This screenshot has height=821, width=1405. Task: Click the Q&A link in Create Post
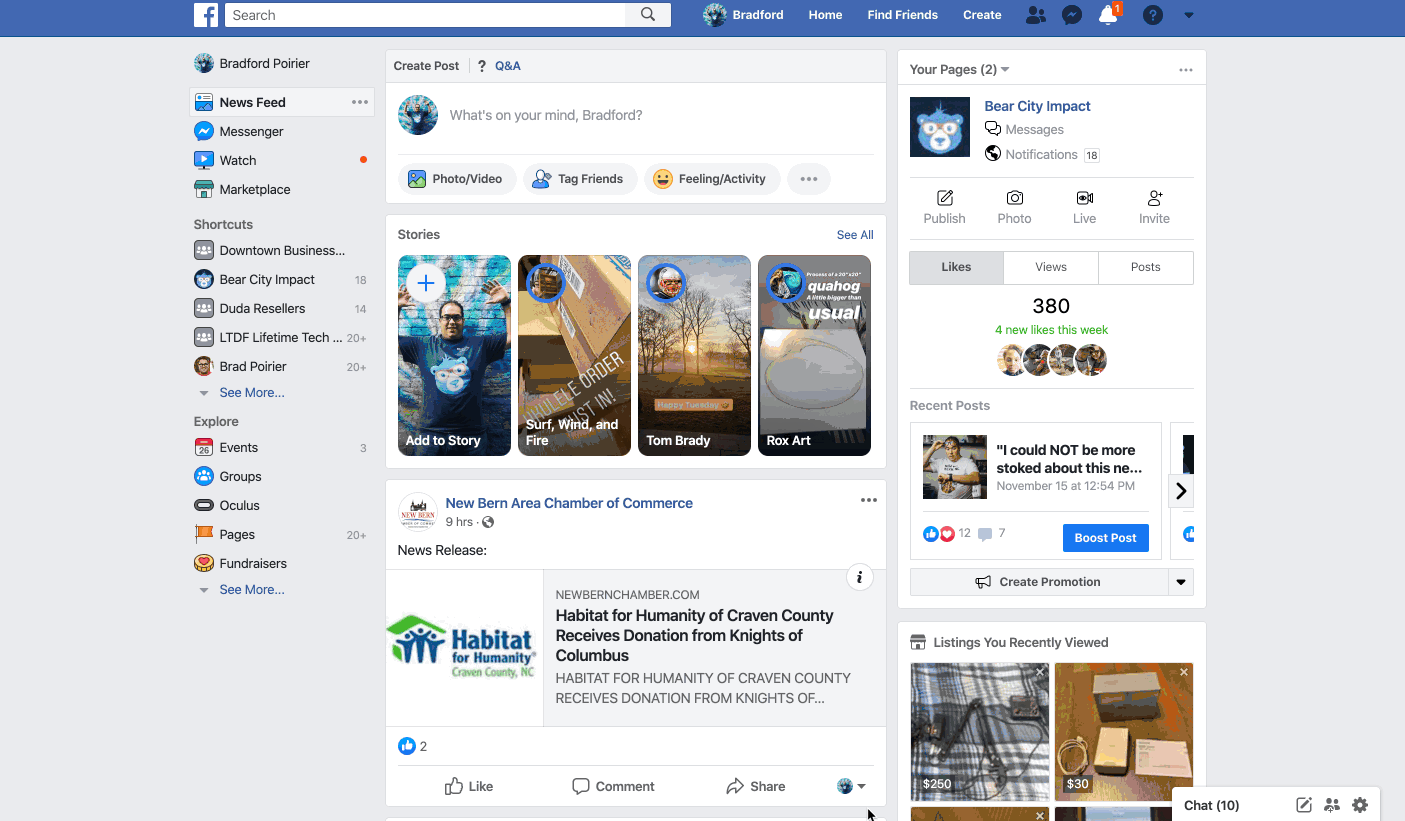pyautogui.click(x=507, y=66)
